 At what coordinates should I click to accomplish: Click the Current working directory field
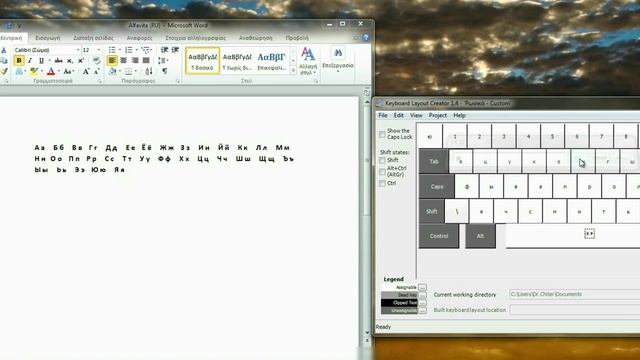[575, 294]
